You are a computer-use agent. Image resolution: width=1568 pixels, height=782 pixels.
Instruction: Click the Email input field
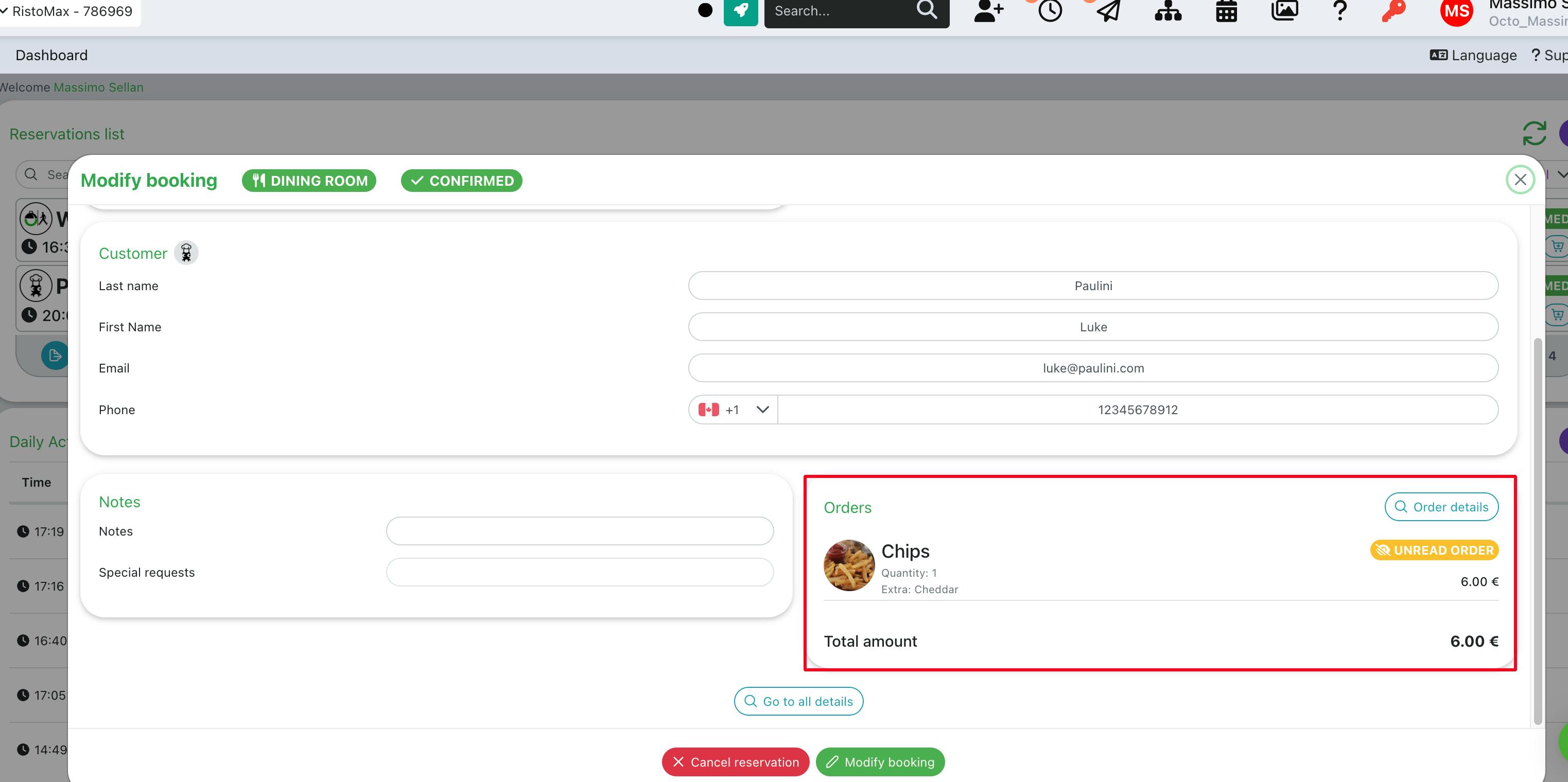pyautogui.click(x=1093, y=368)
